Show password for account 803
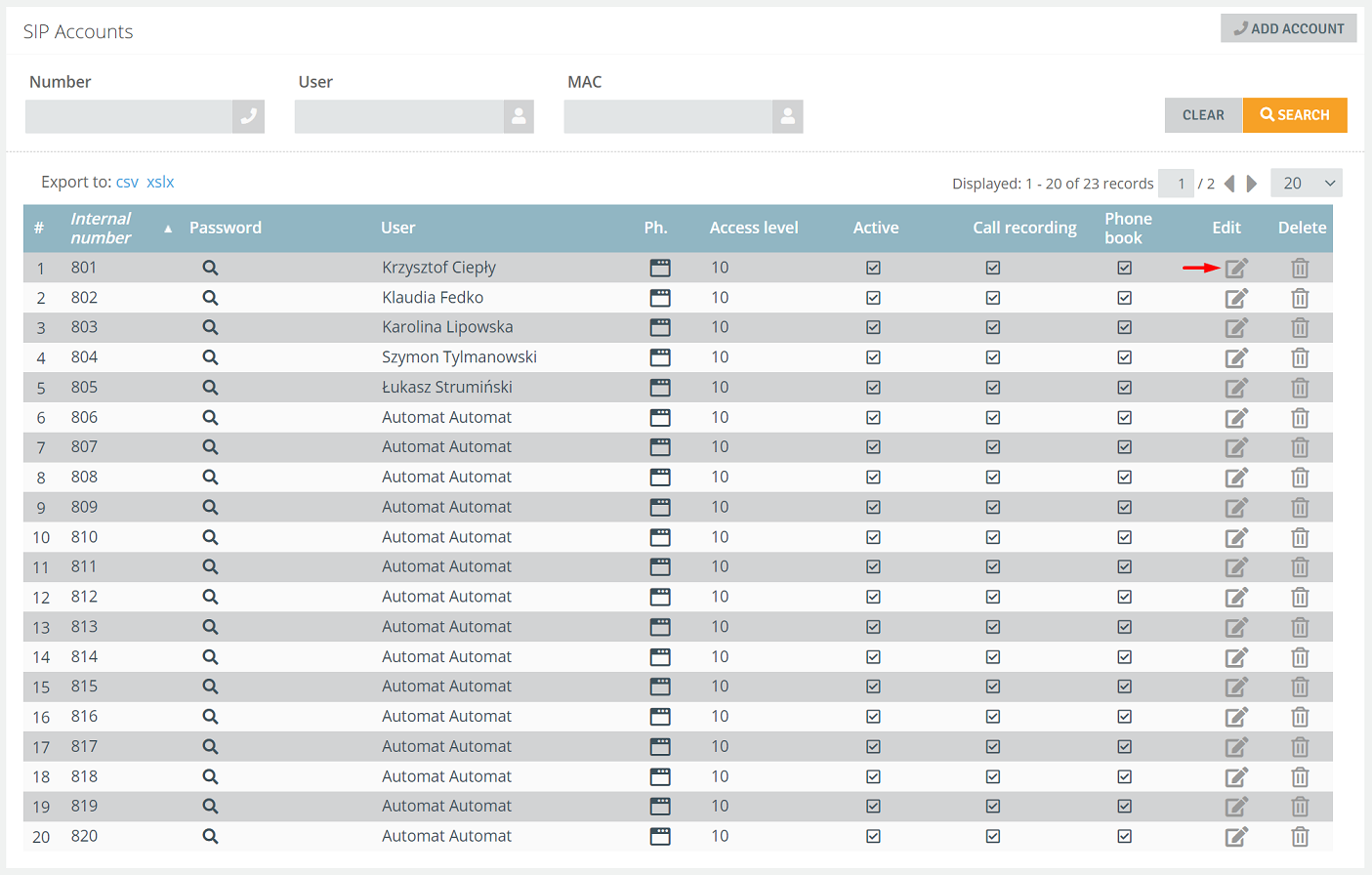The image size is (1372, 875). 210,327
